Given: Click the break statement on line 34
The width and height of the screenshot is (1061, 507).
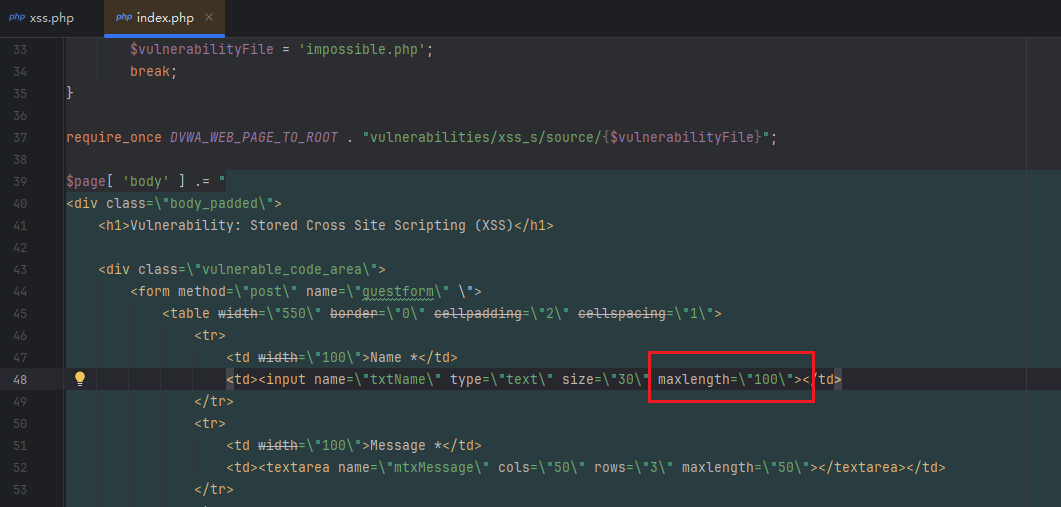Looking at the screenshot, I should click(x=150, y=71).
